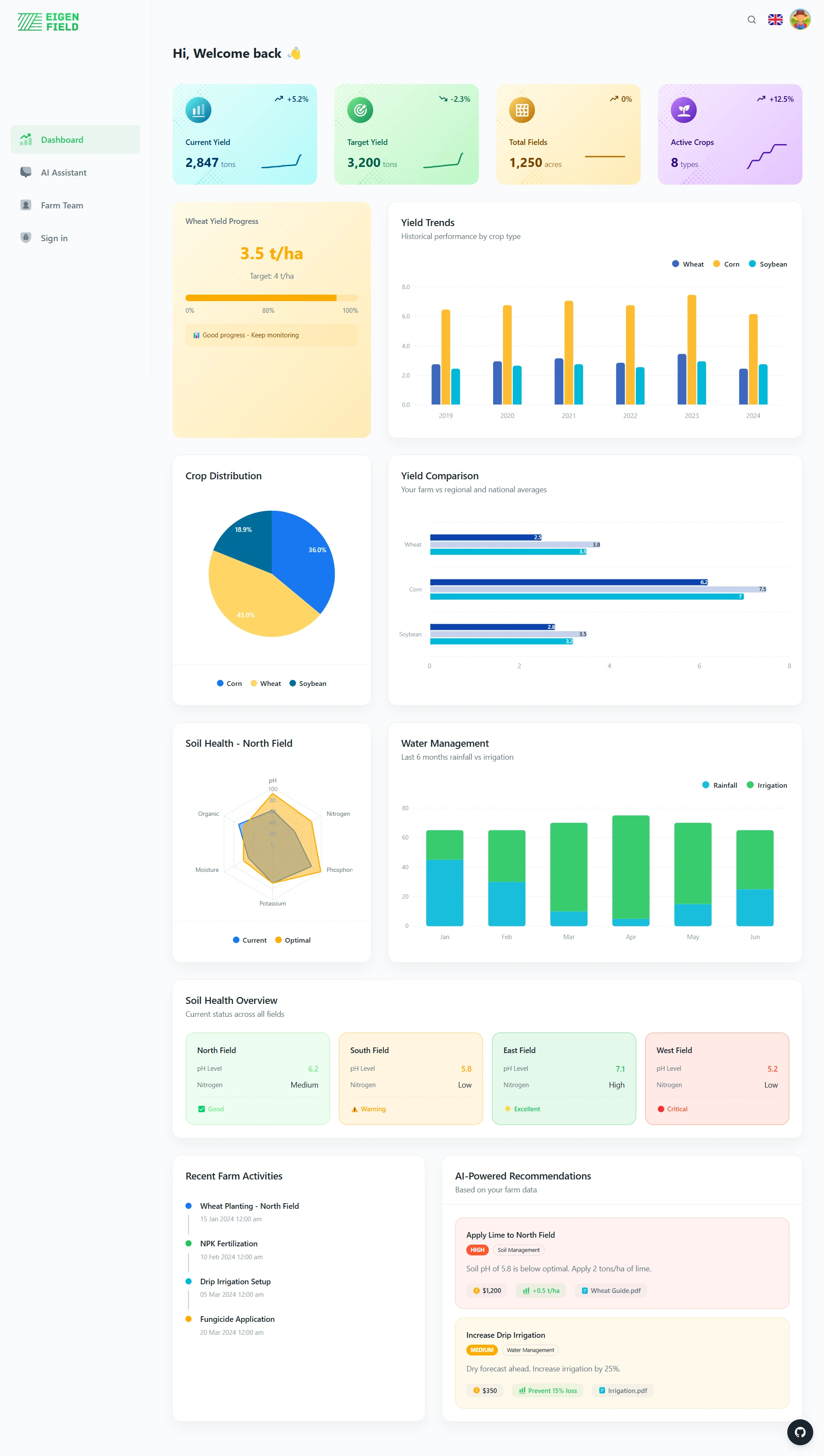824x1456 pixels.
Task: Open the Irrigation.pdf link
Action: point(623,1390)
